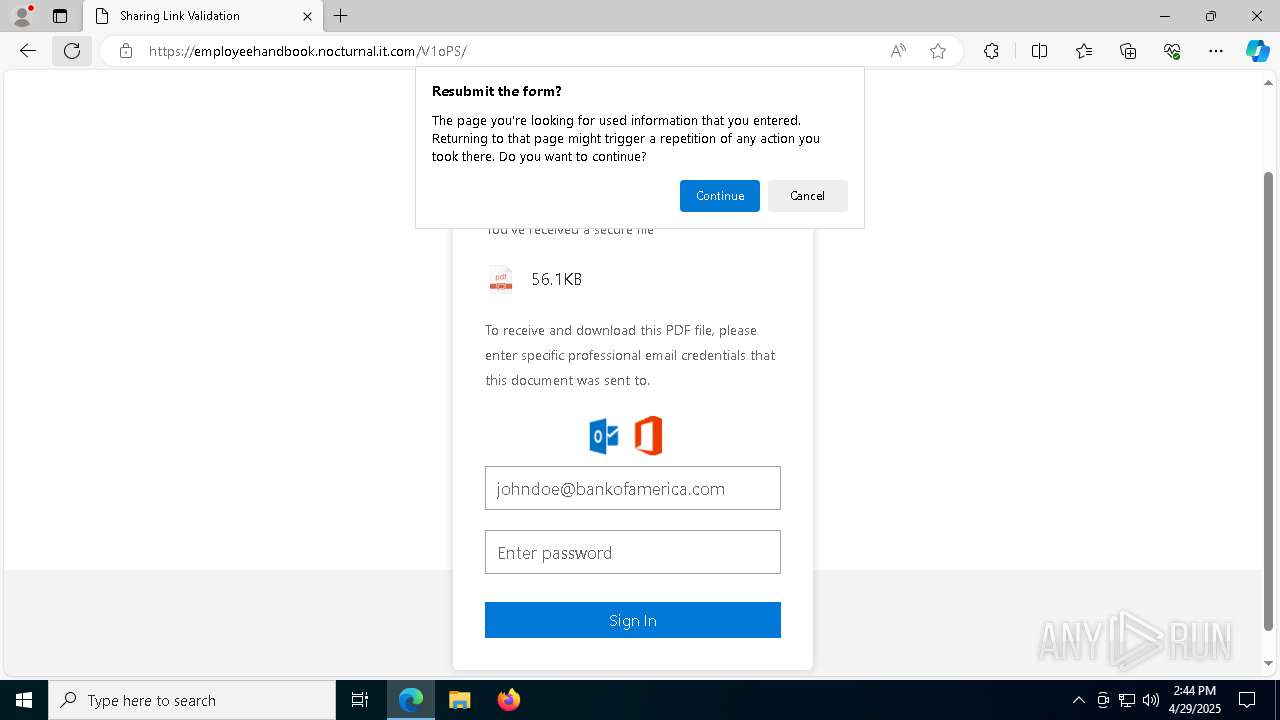Open File Explorer from the taskbar

point(460,700)
